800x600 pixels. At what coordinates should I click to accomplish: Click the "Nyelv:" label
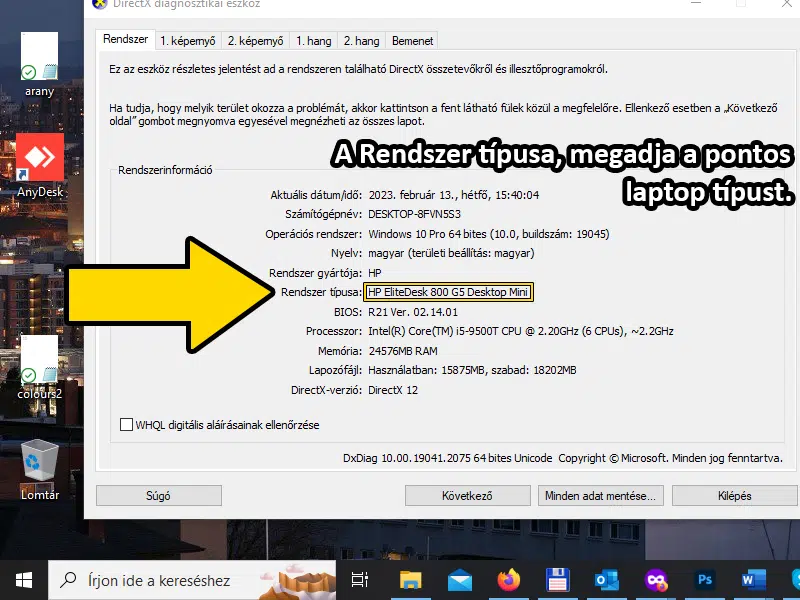pos(346,253)
